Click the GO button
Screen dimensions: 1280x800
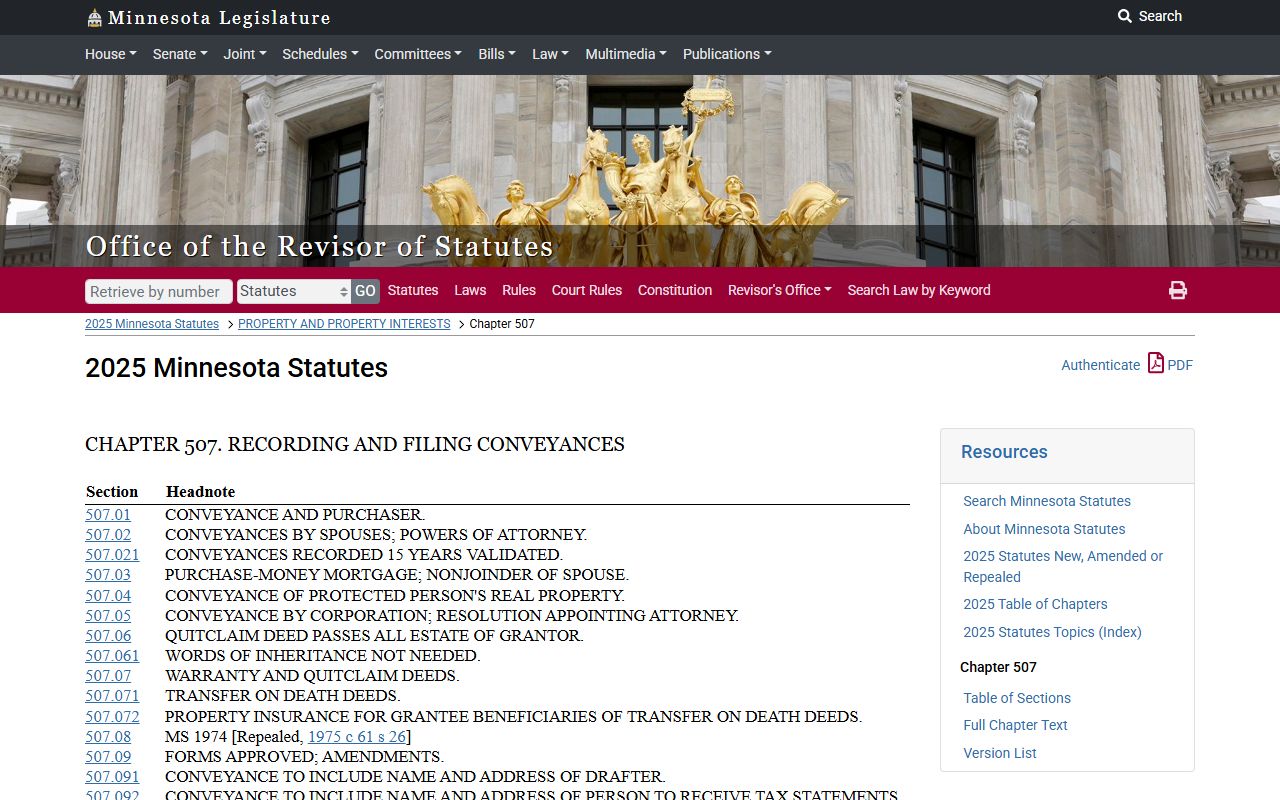pos(365,291)
